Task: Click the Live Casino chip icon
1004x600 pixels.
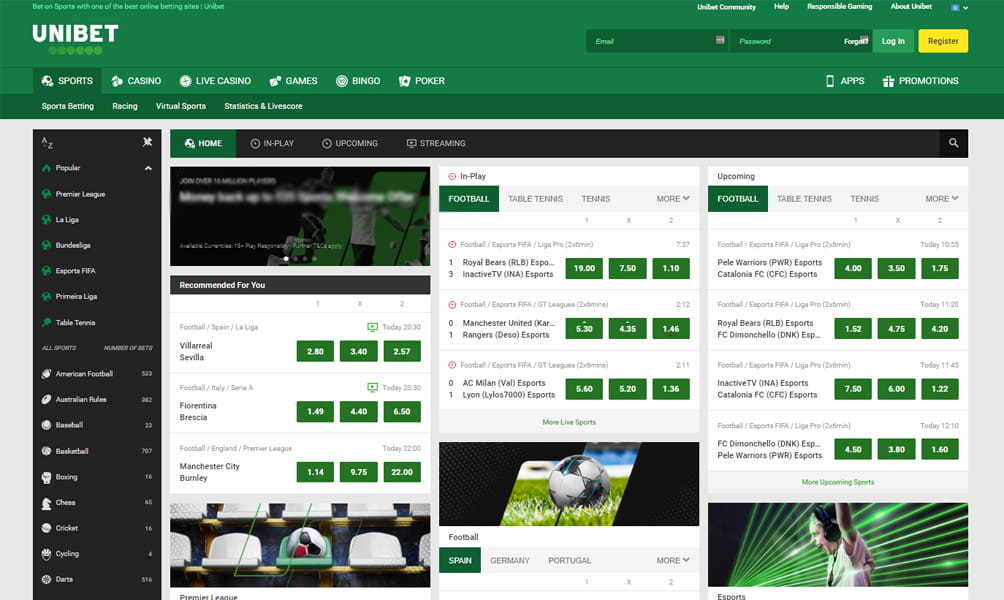Action: [185, 81]
